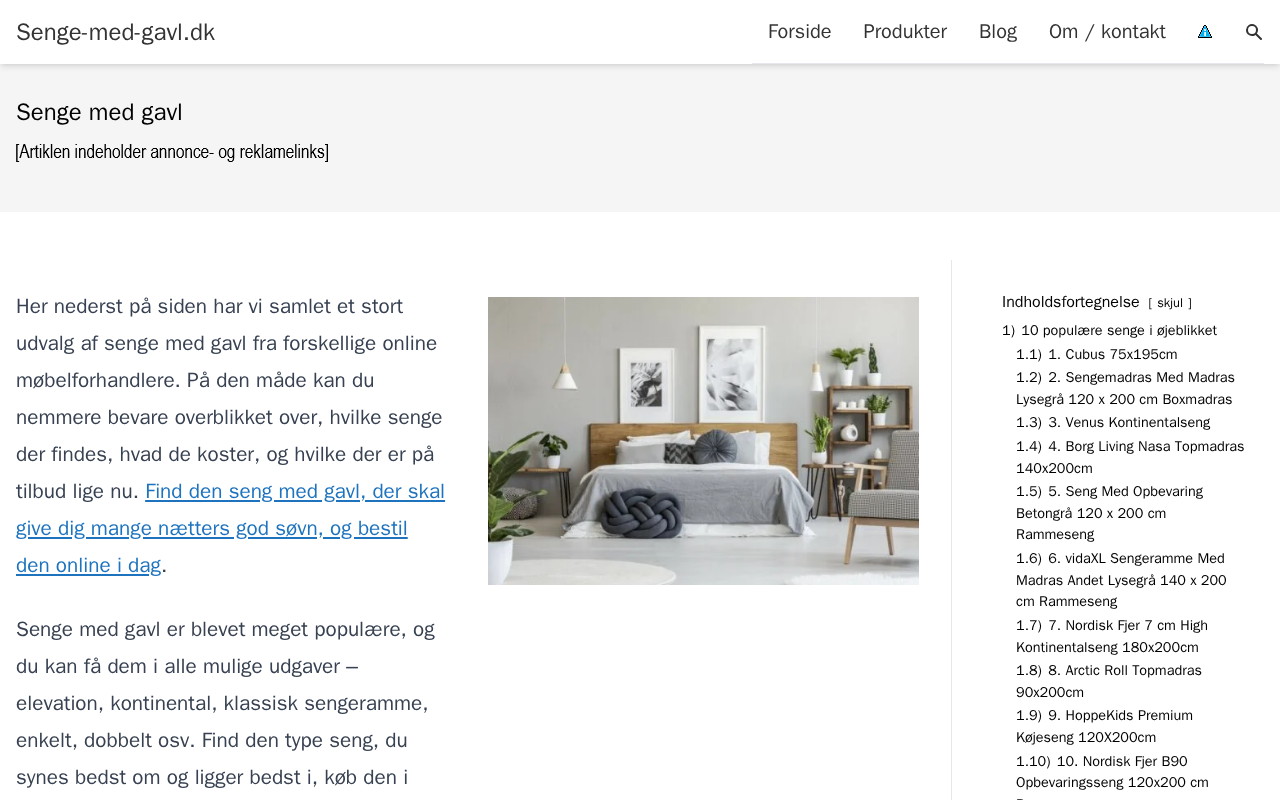Click the blue warning triangle icon
Viewport: 1280px width, 800px height.
1205,32
